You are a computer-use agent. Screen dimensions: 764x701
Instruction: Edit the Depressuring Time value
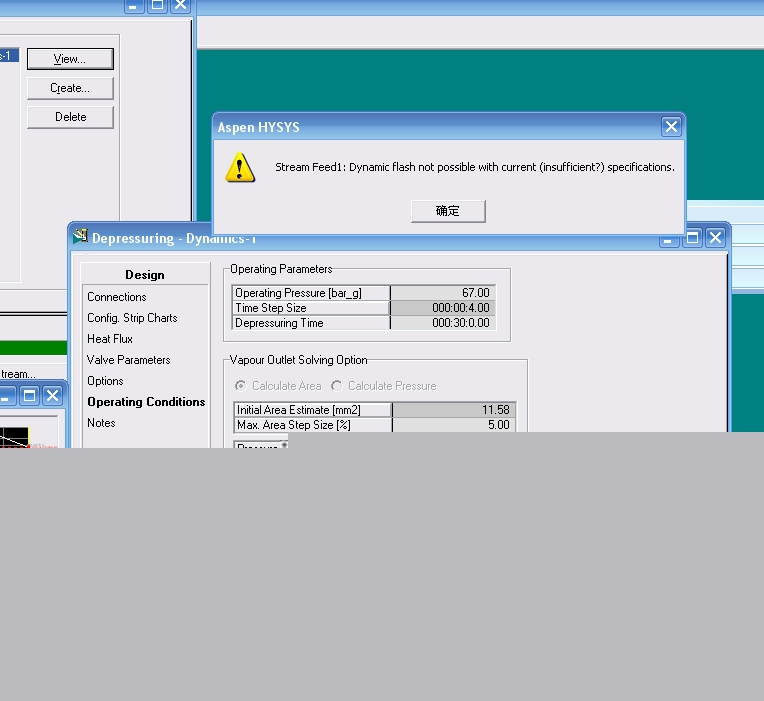(x=443, y=323)
